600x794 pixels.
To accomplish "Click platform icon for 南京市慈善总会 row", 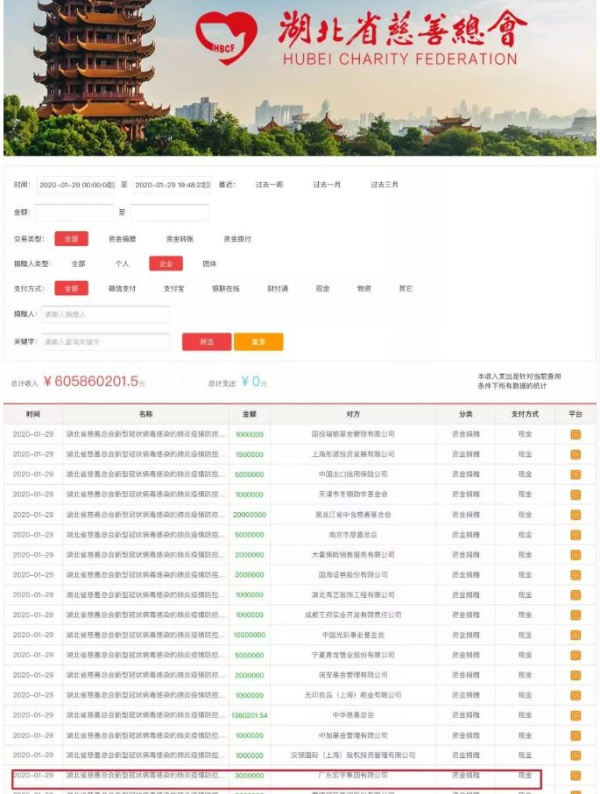I will coord(575,535).
